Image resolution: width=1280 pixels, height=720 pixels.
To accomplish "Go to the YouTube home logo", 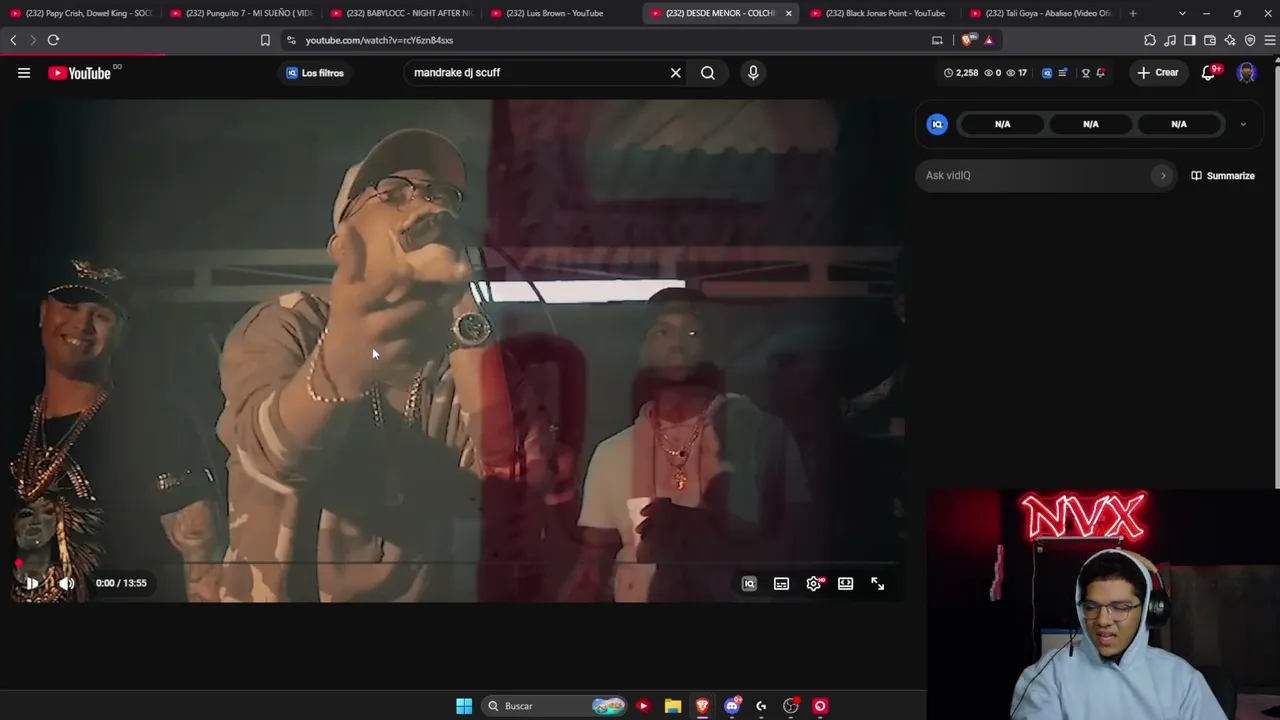I will coord(80,73).
